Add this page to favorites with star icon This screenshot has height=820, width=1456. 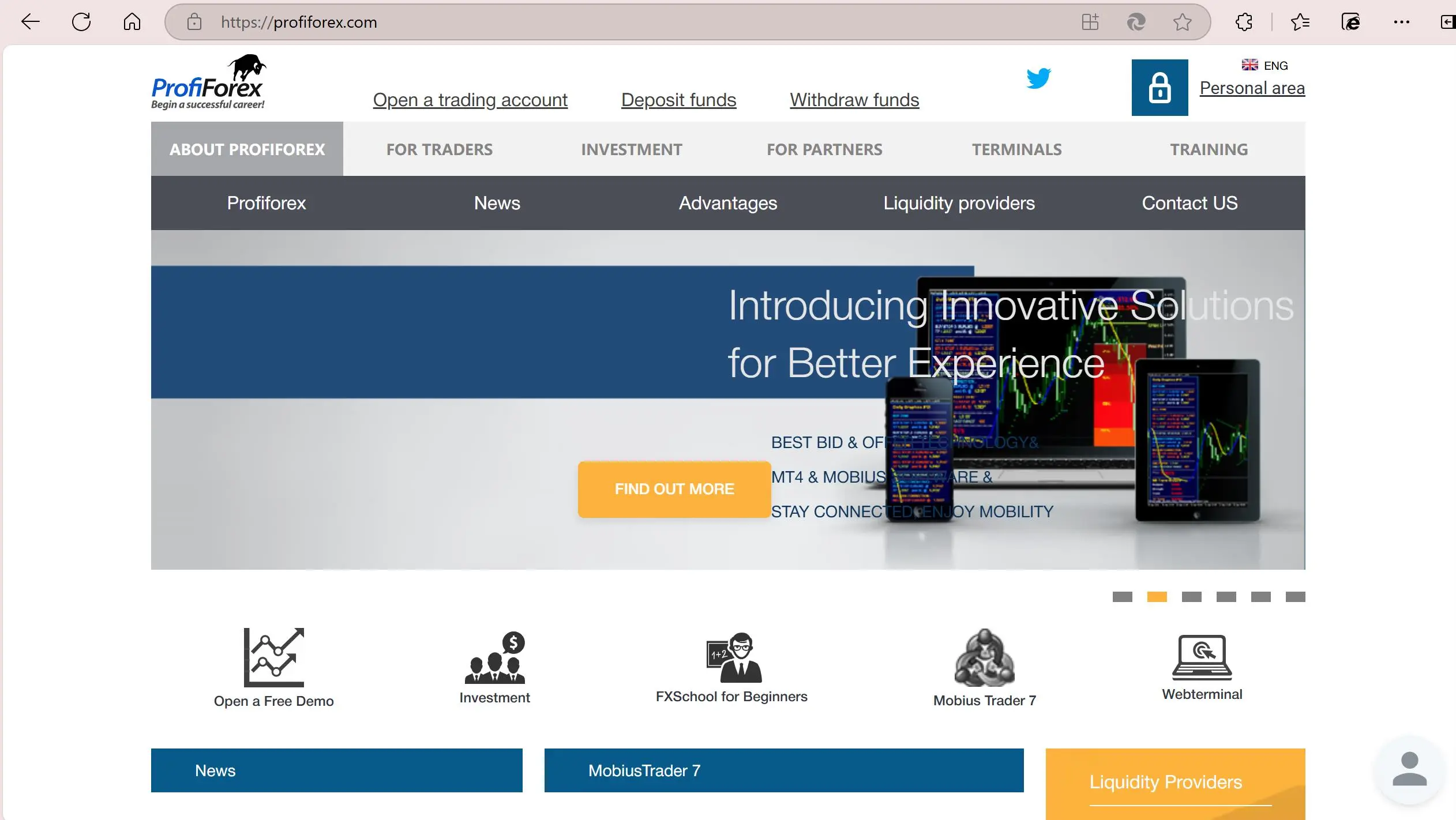click(1182, 22)
